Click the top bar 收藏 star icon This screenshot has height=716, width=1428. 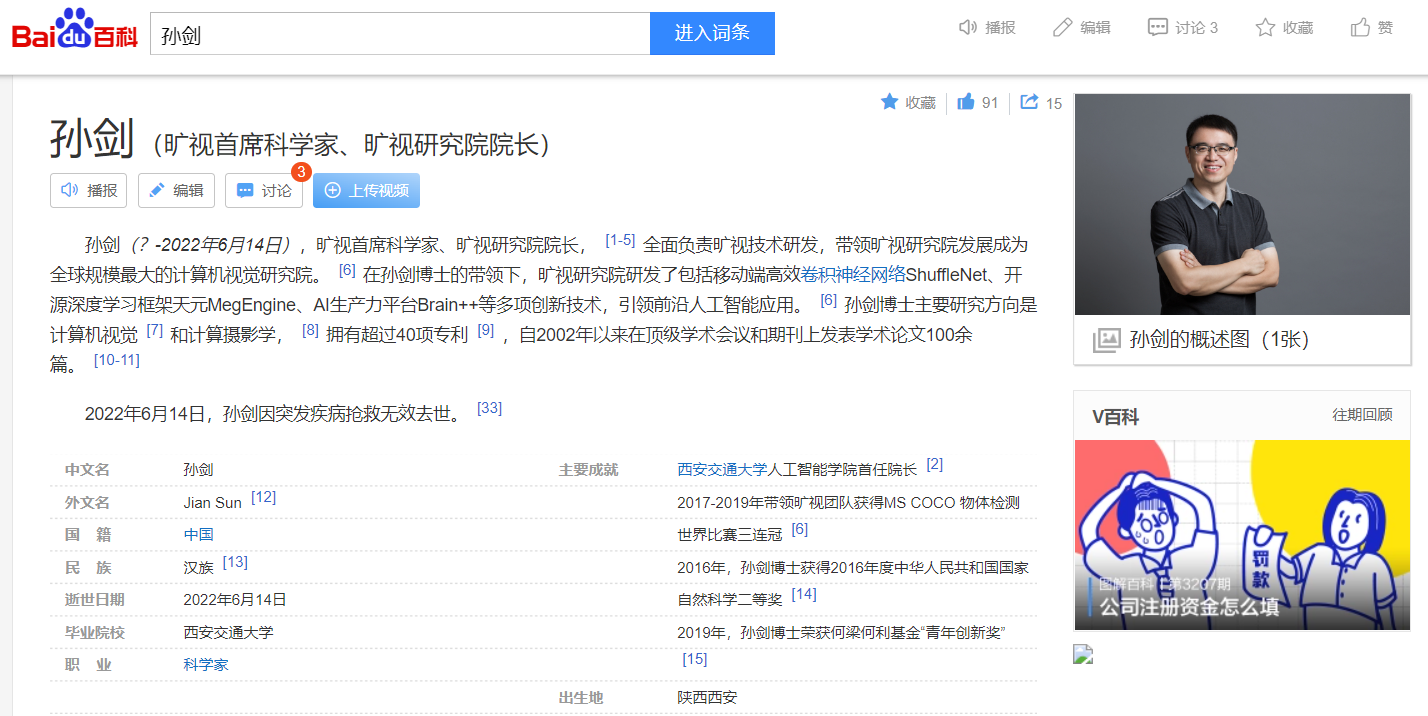coord(1266,28)
